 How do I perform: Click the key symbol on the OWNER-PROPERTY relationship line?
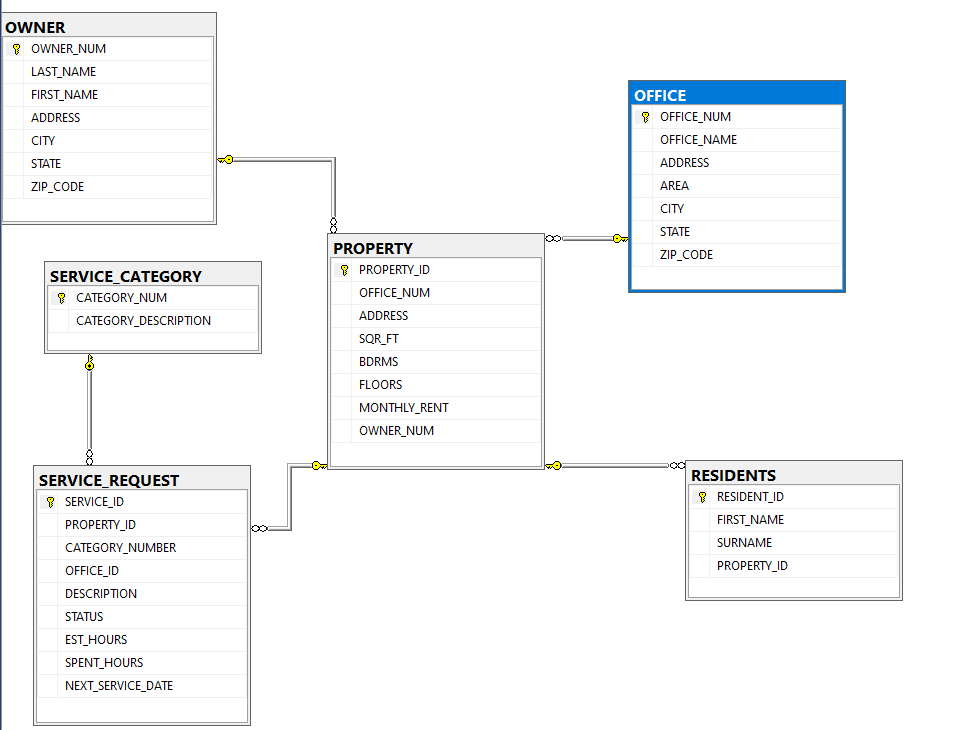pyautogui.click(x=228, y=159)
